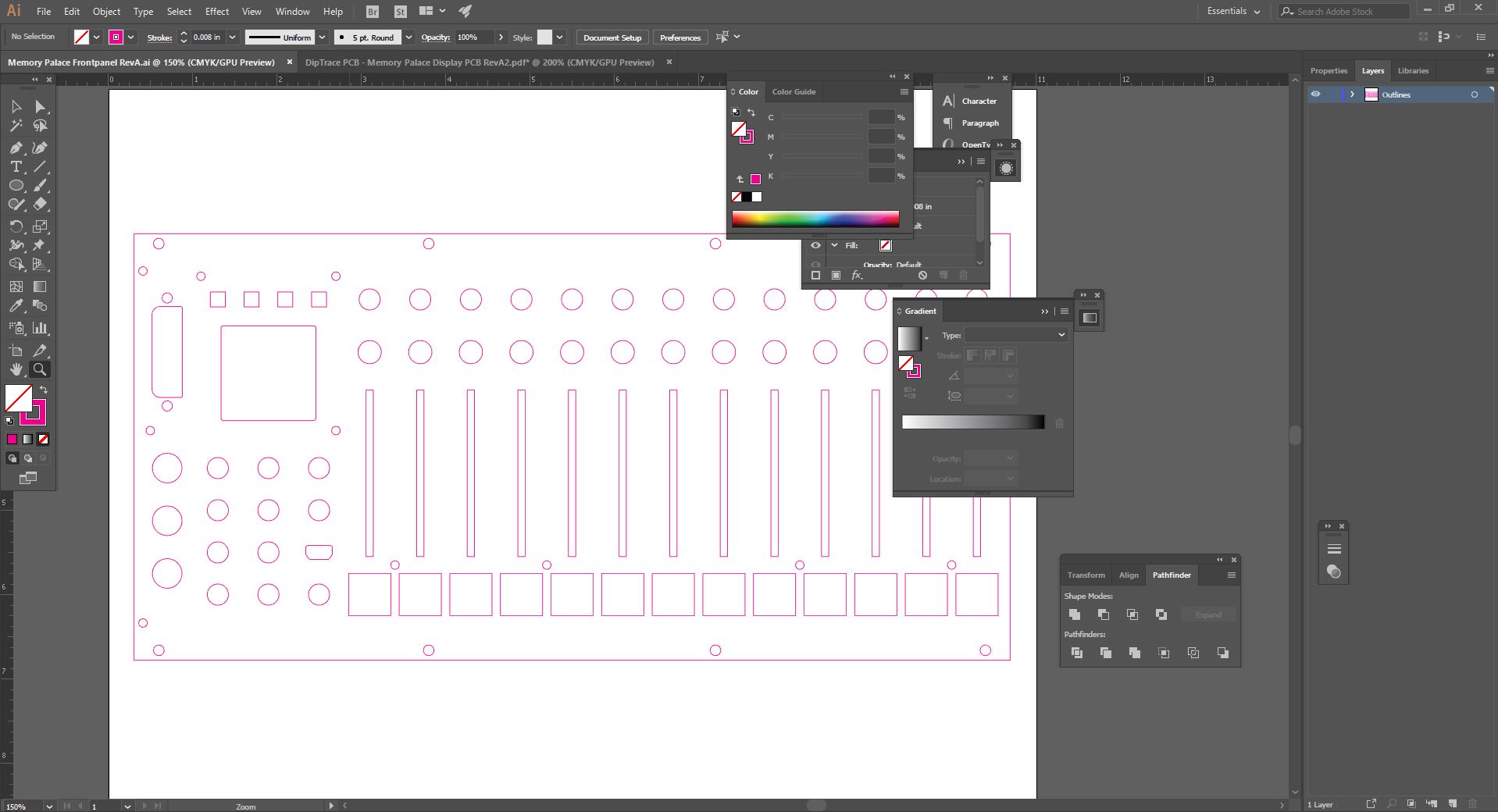Select the Curvature tool
Image resolution: width=1498 pixels, height=812 pixels.
pyautogui.click(x=40, y=148)
